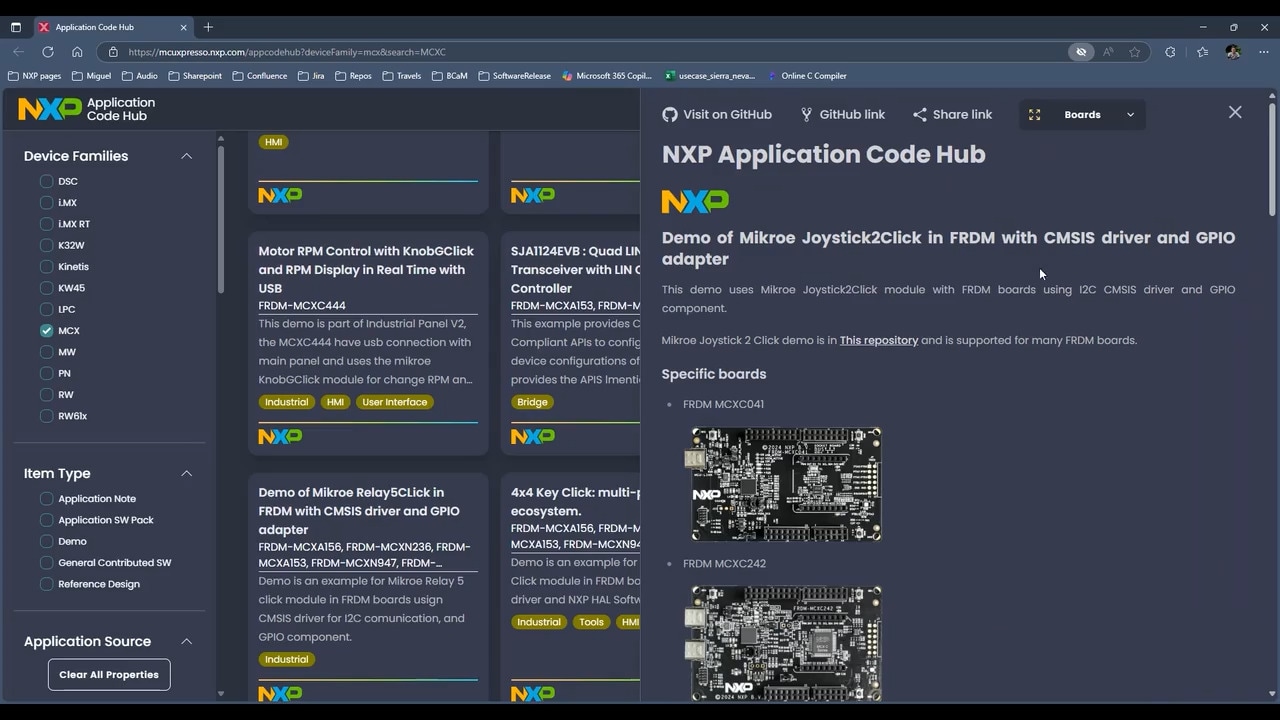Open the Jira bookmark folder

point(311,76)
